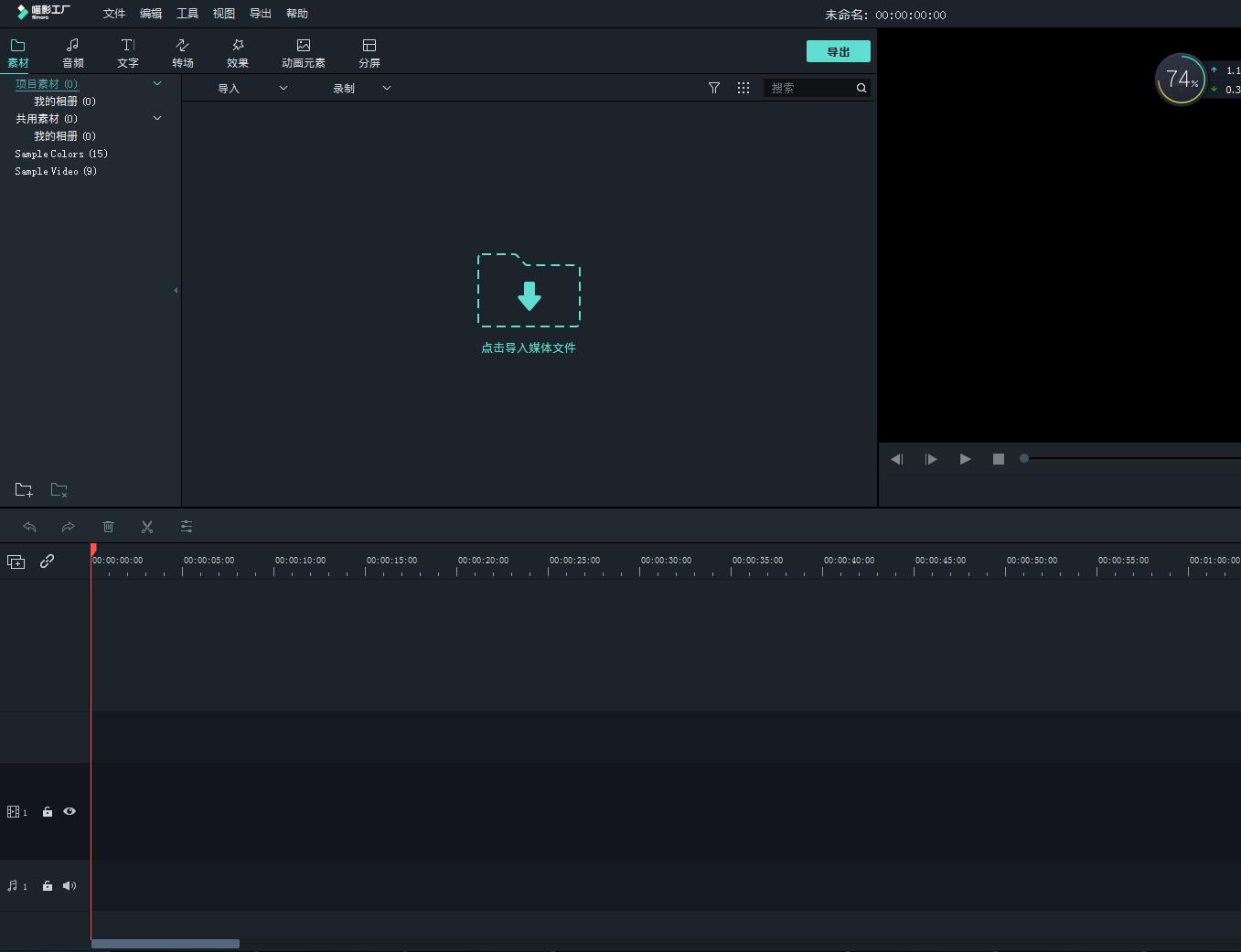Click the add new folder icon
This screenshot has height=952, width=1241.
[24, 490]
